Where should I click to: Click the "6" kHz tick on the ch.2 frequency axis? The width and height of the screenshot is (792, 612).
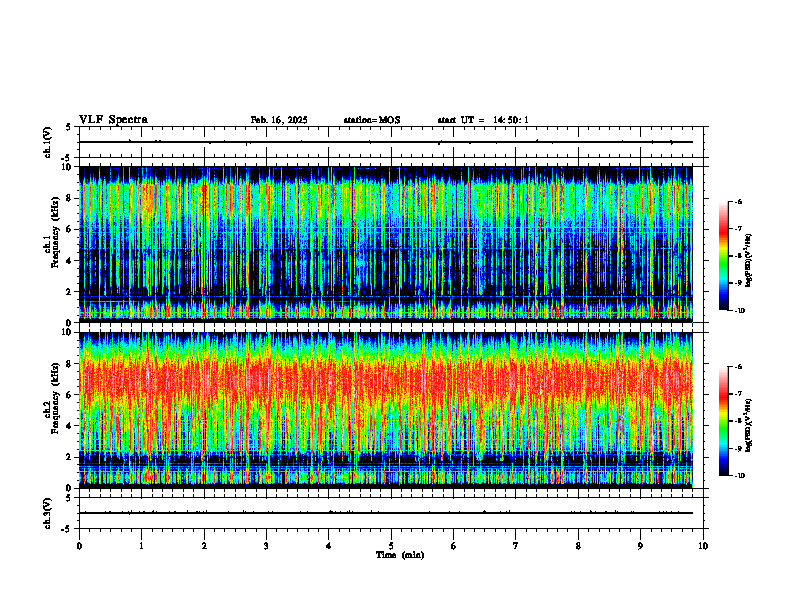click(x=71, y=395)
